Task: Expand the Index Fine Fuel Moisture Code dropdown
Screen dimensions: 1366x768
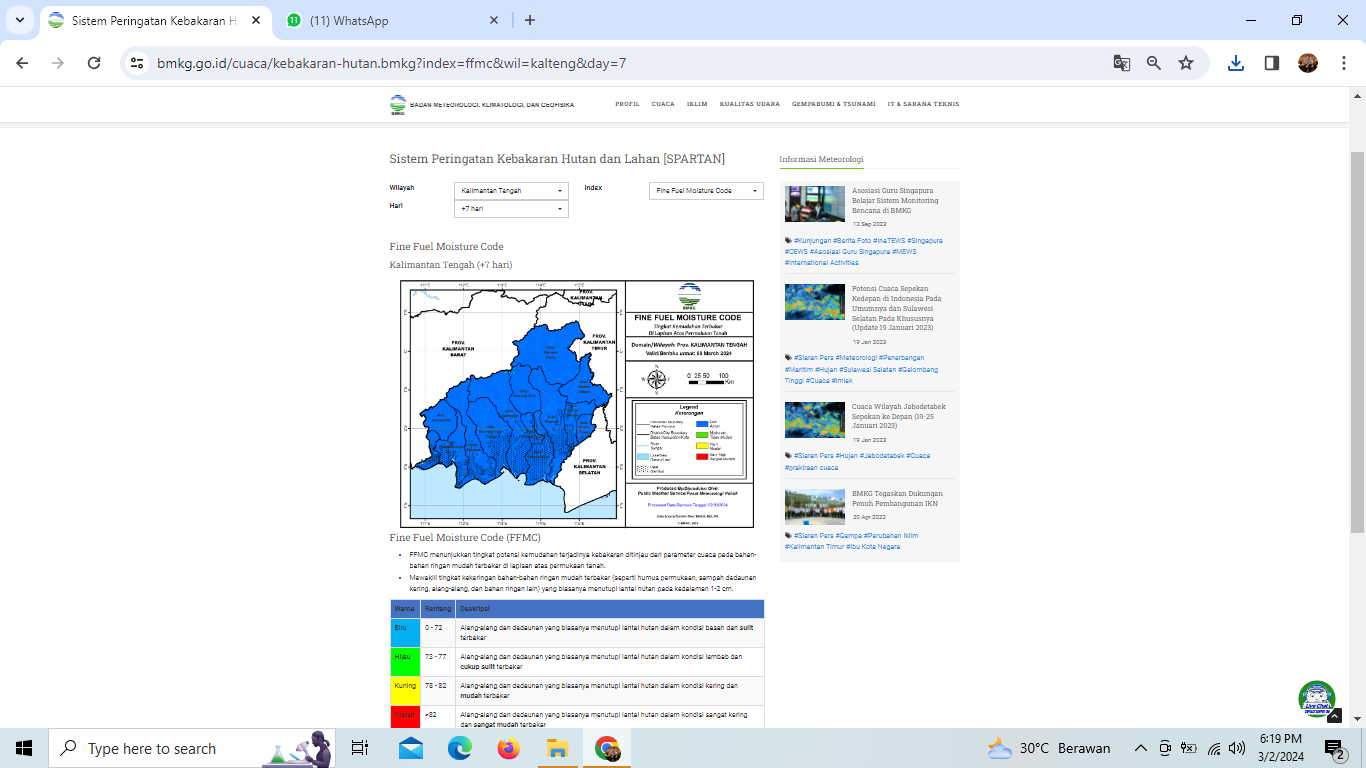Action: 706,190
